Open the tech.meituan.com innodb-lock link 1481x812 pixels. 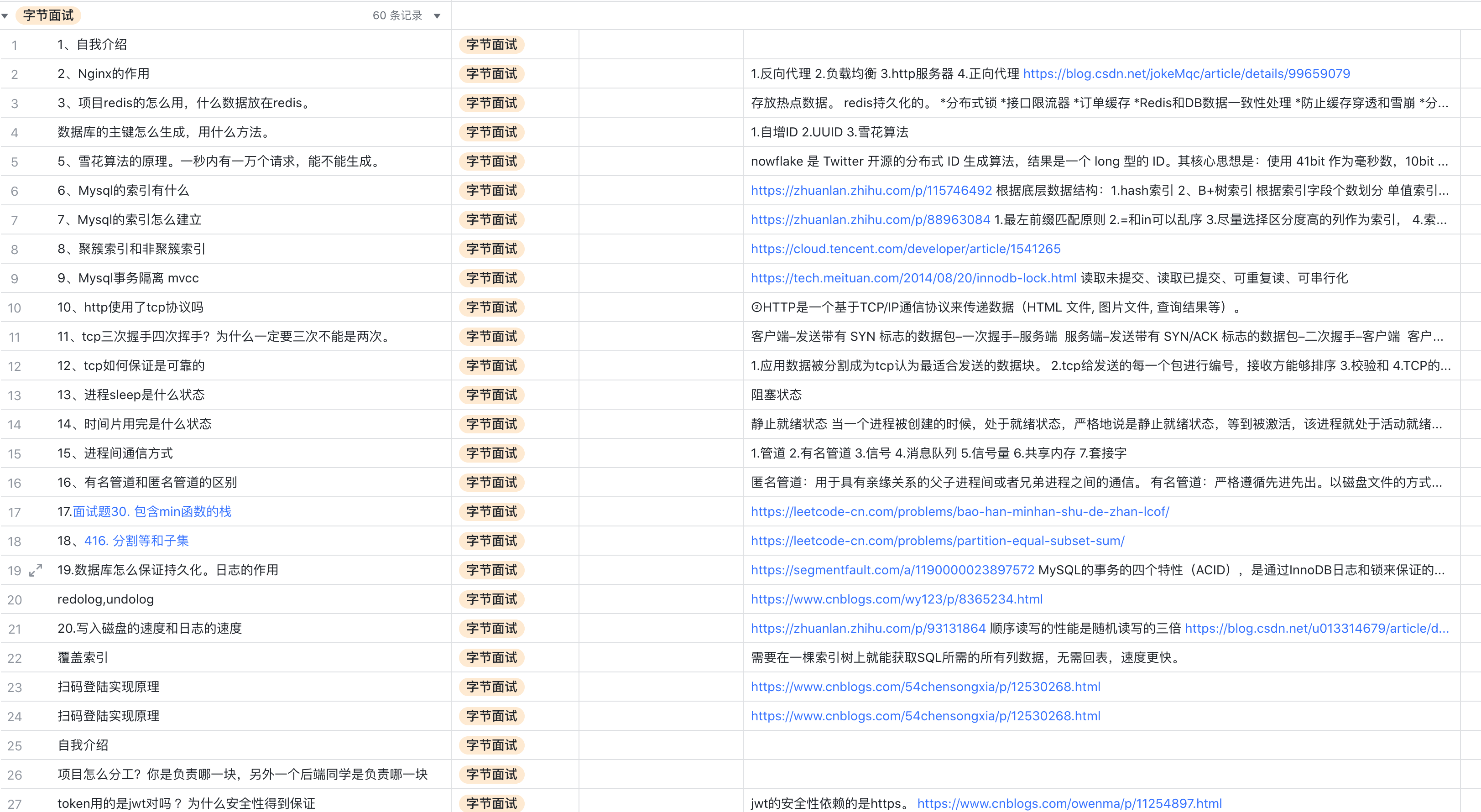click(x=913, y=278)
